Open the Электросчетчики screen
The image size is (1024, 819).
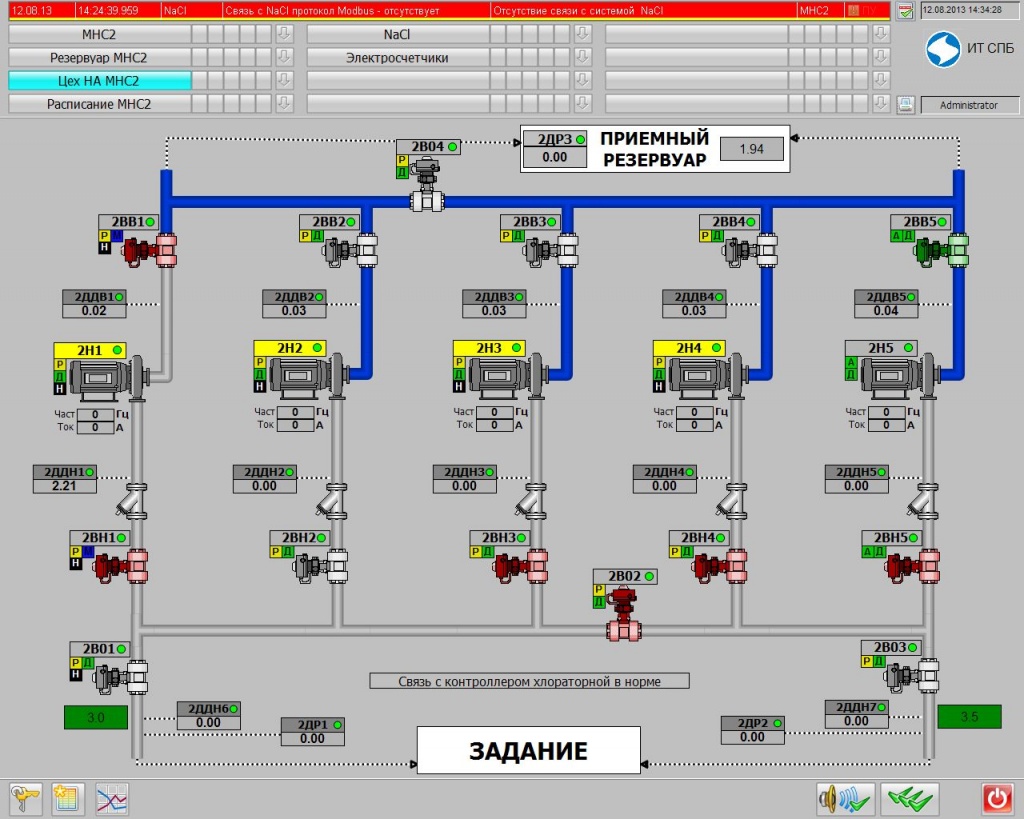[x=398, y=57]
